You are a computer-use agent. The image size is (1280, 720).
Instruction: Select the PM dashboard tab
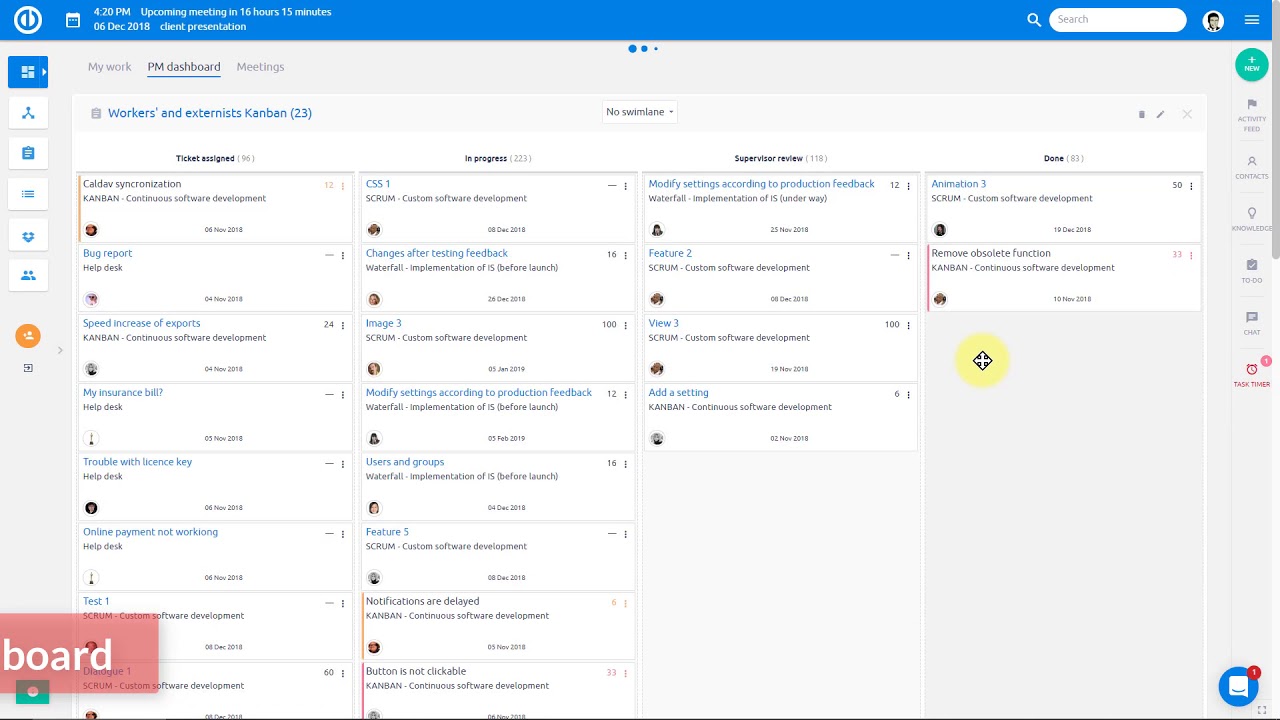(184, 67)
